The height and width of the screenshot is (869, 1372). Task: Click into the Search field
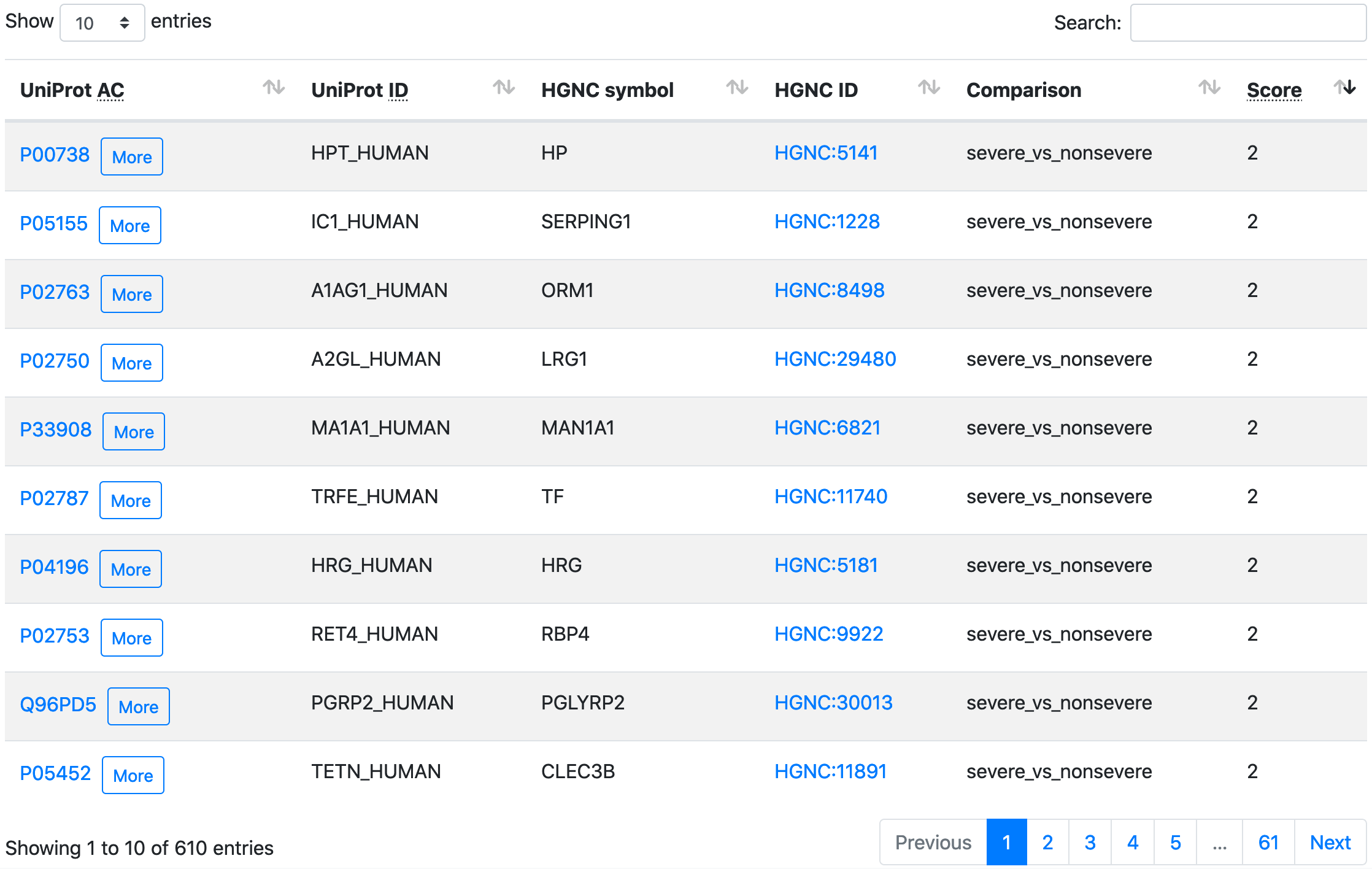(x=1248, y=23)
